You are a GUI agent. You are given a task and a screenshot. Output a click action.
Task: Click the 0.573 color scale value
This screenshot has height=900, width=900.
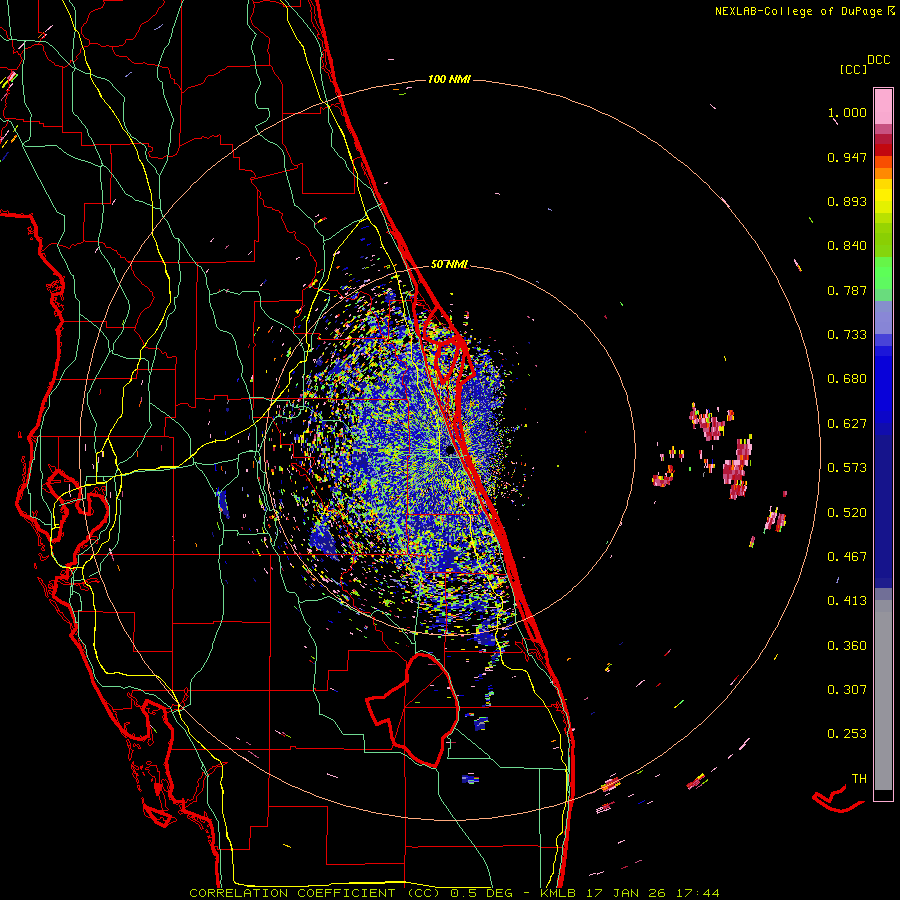[847, 468]
